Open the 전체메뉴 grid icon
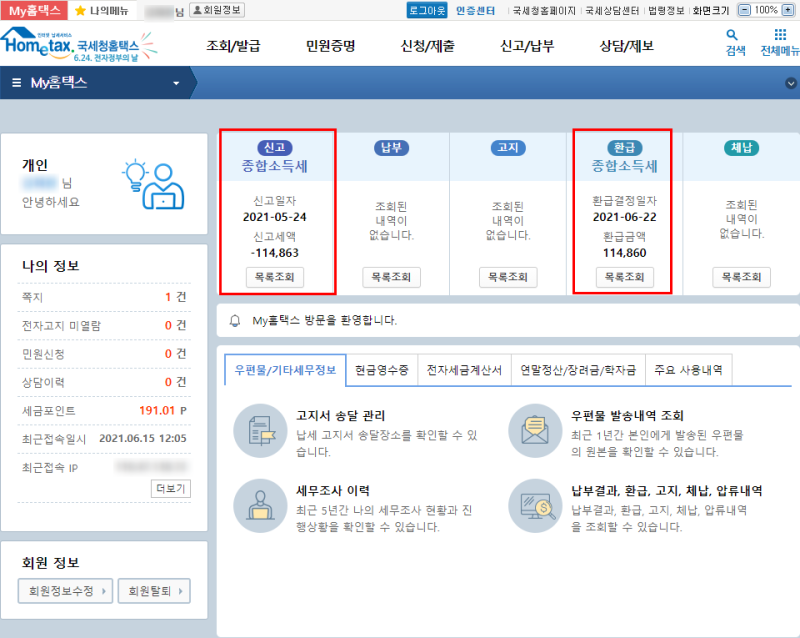The image size is (800, 638). coord(780,35)
